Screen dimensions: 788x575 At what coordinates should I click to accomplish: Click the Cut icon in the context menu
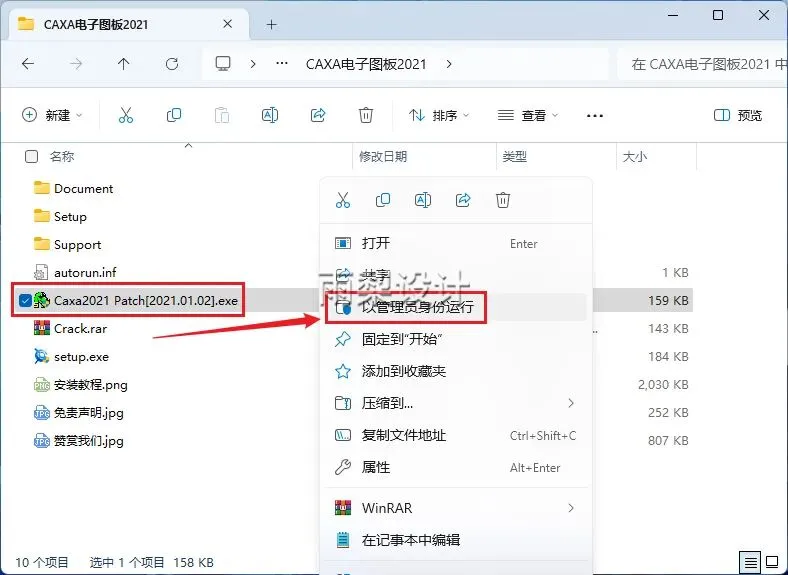(343, 200)
